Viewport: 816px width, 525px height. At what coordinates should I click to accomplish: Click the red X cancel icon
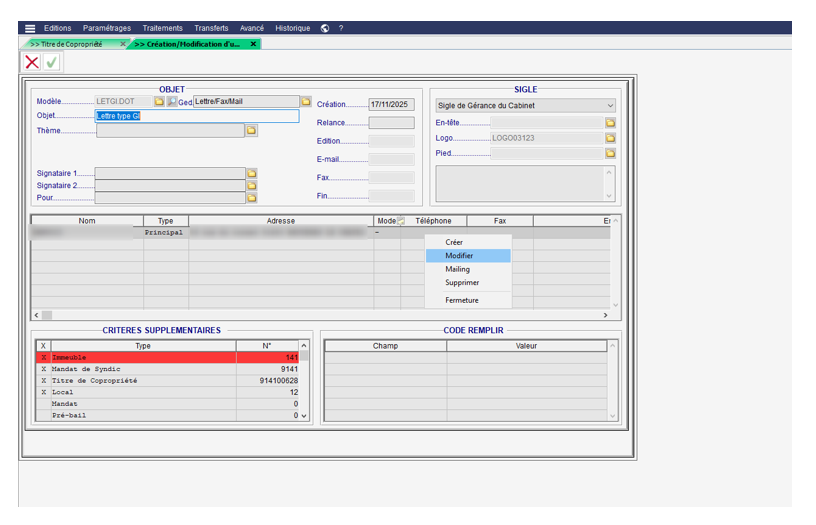click(32, 62)
